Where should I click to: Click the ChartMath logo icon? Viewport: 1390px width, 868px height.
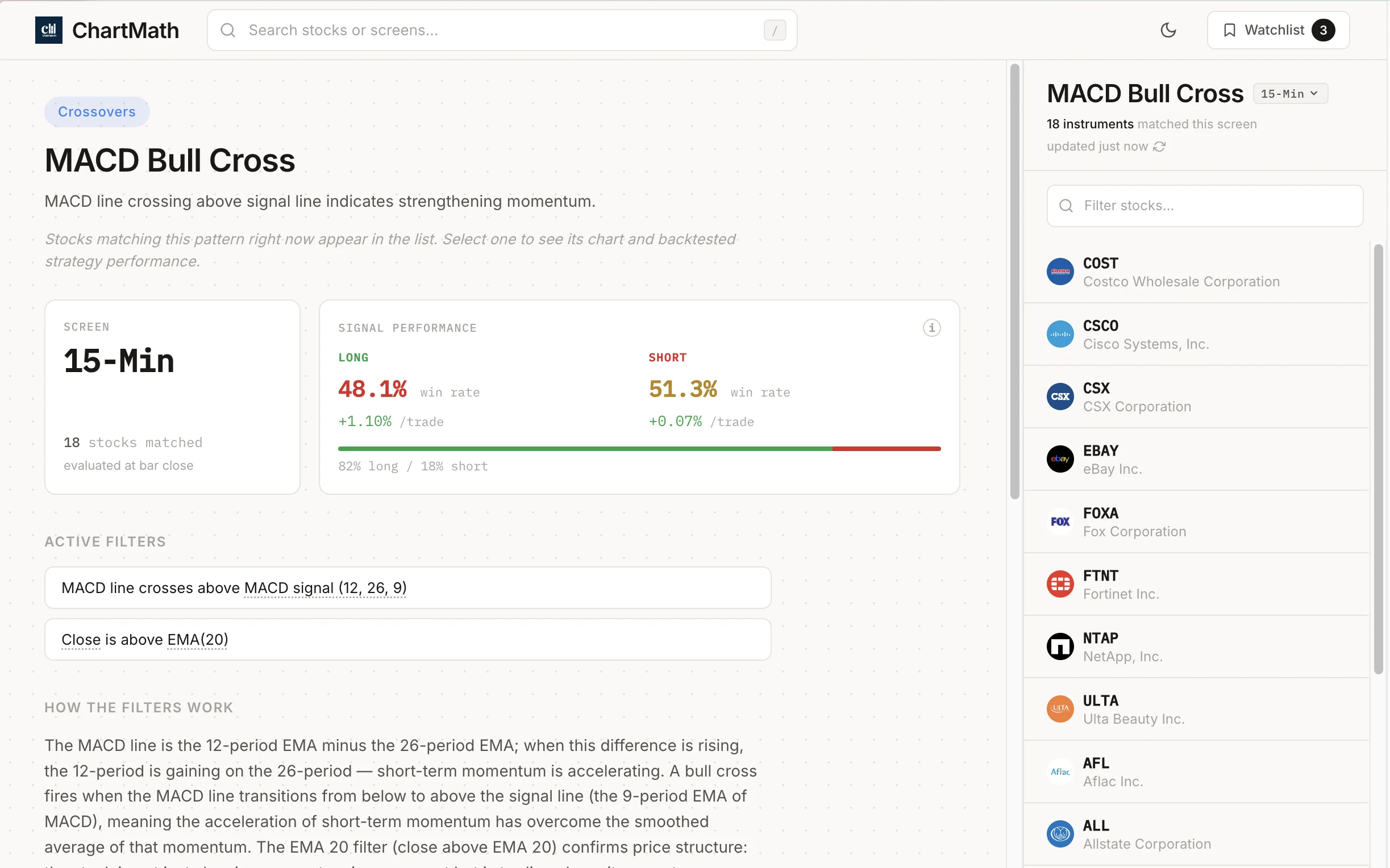pos(49,30)
